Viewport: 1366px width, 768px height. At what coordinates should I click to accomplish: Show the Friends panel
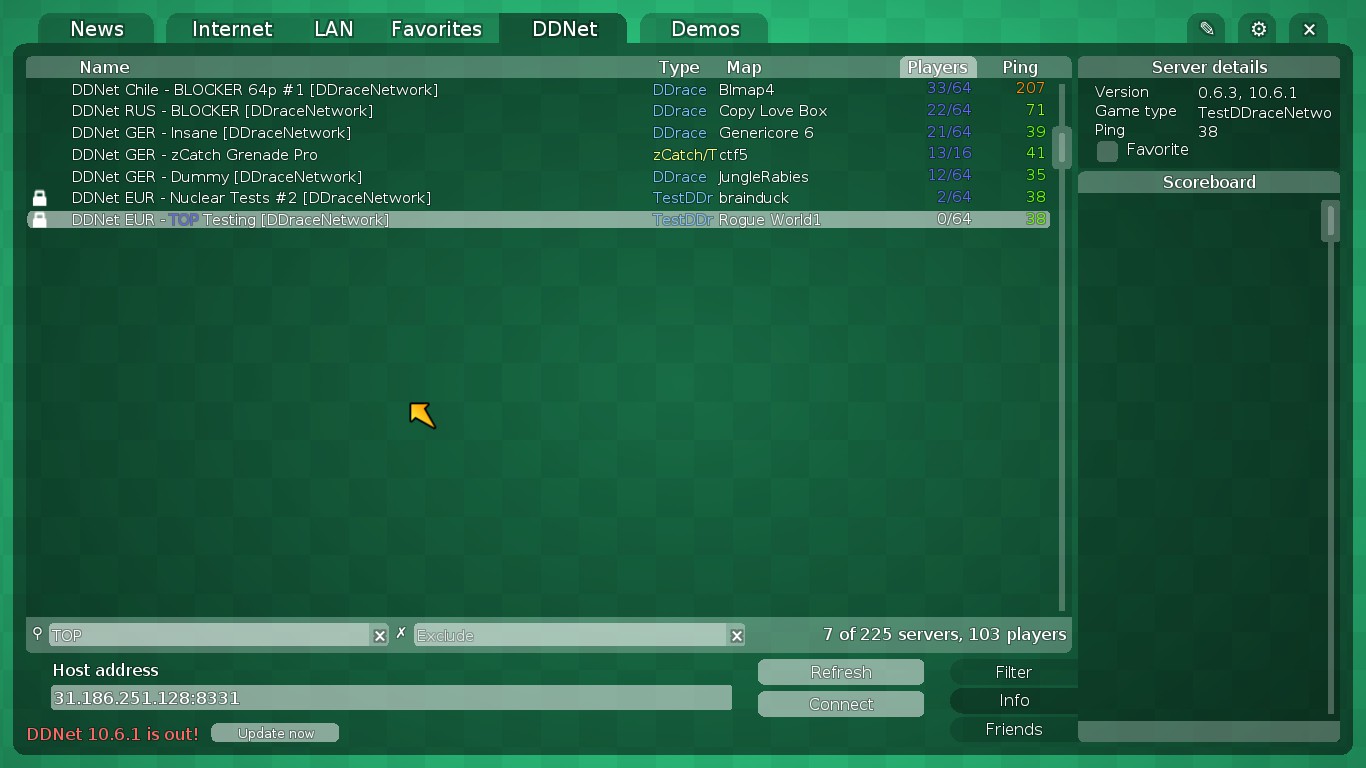[x=1013, y=730]
